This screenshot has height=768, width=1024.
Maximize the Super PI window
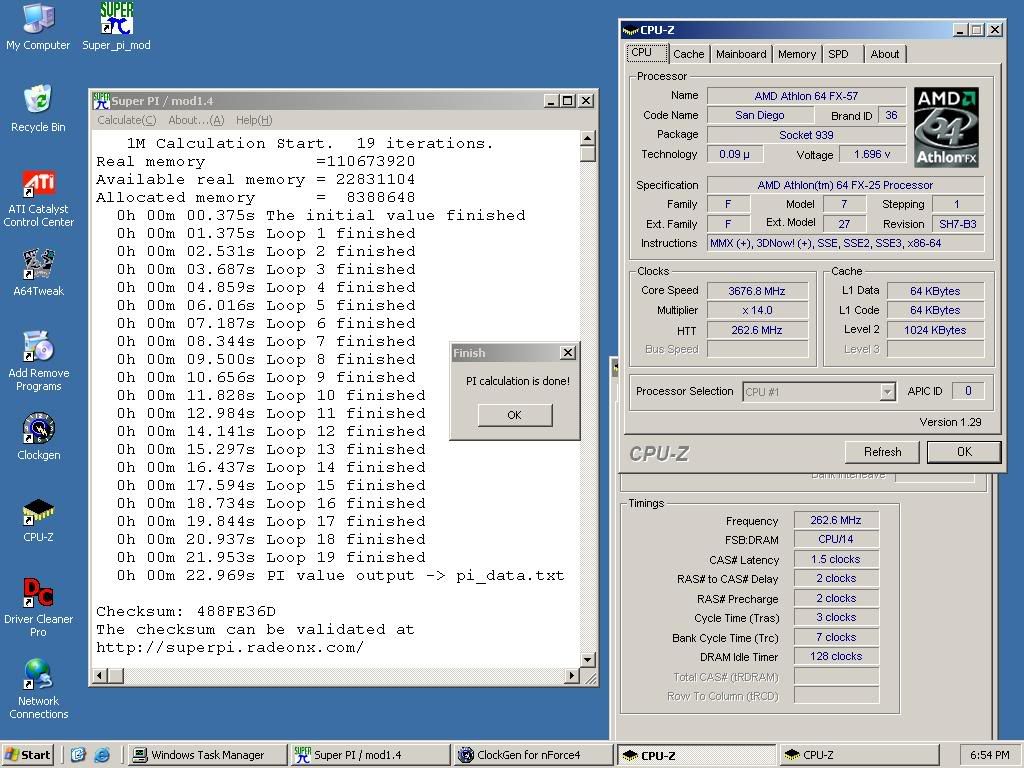567,101
